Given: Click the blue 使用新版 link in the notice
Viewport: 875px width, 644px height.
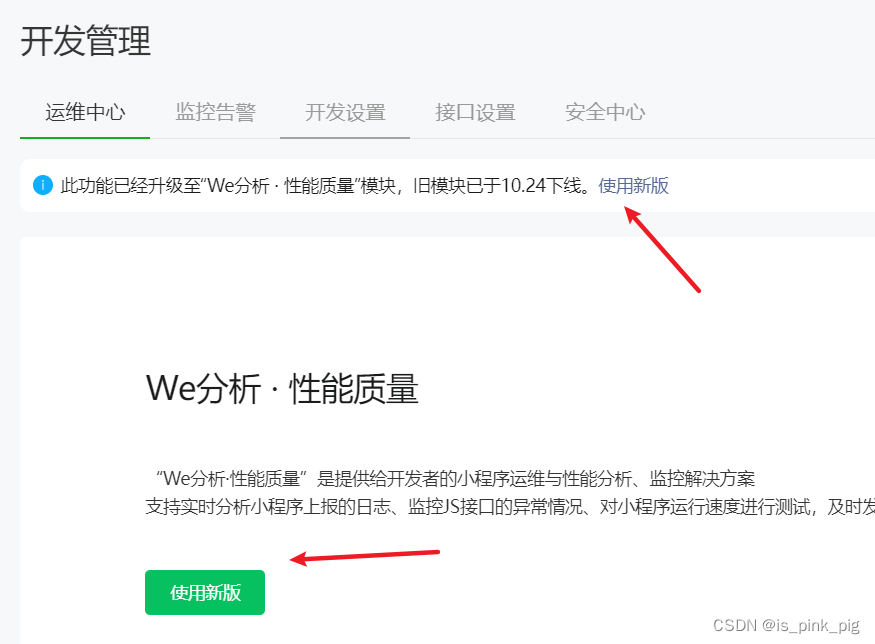Looking at the screenshot, I should pyautogui.click(x=633, y=185).
